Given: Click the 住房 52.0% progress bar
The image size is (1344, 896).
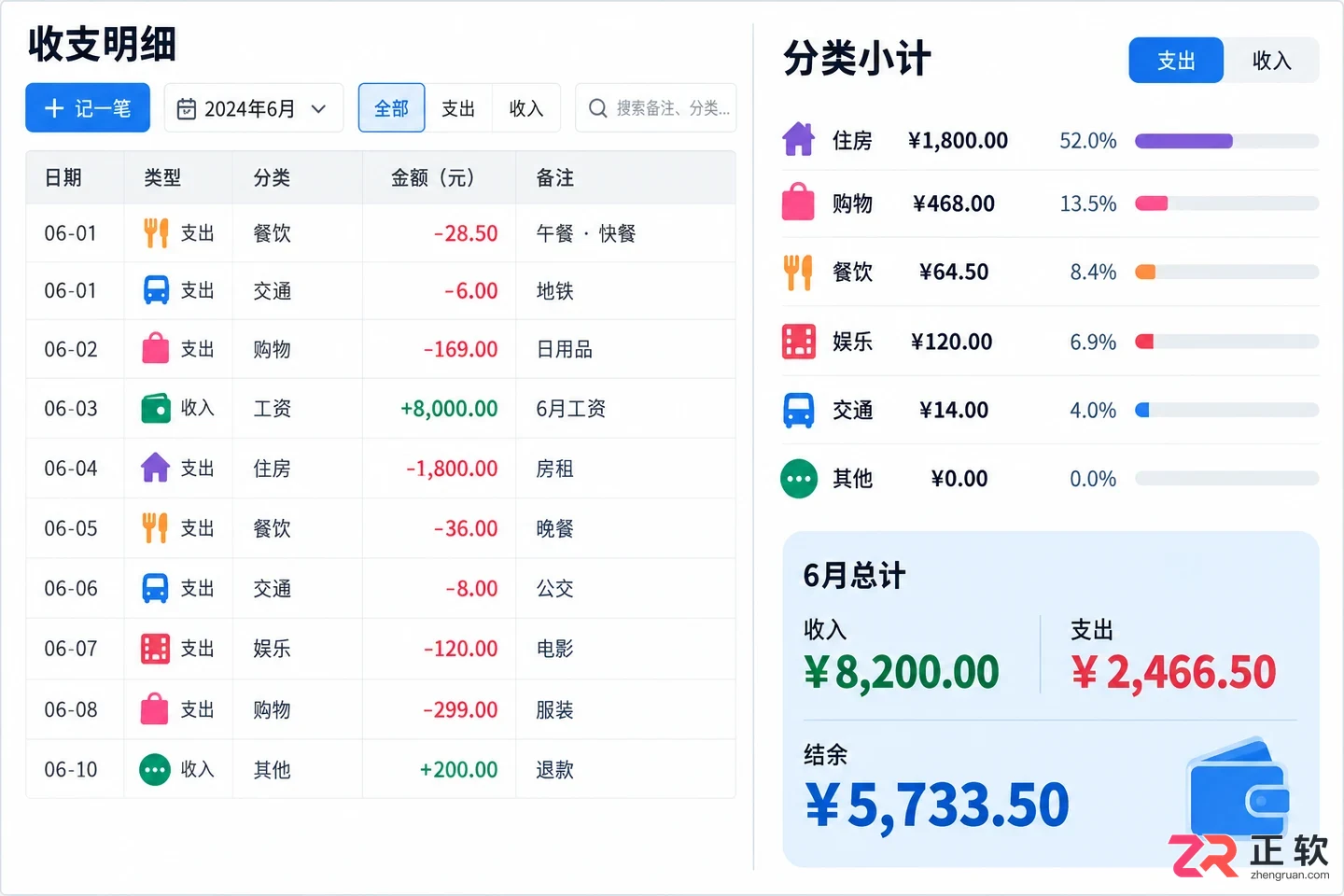Looking at the screenshot, I should pos(1226,141).
